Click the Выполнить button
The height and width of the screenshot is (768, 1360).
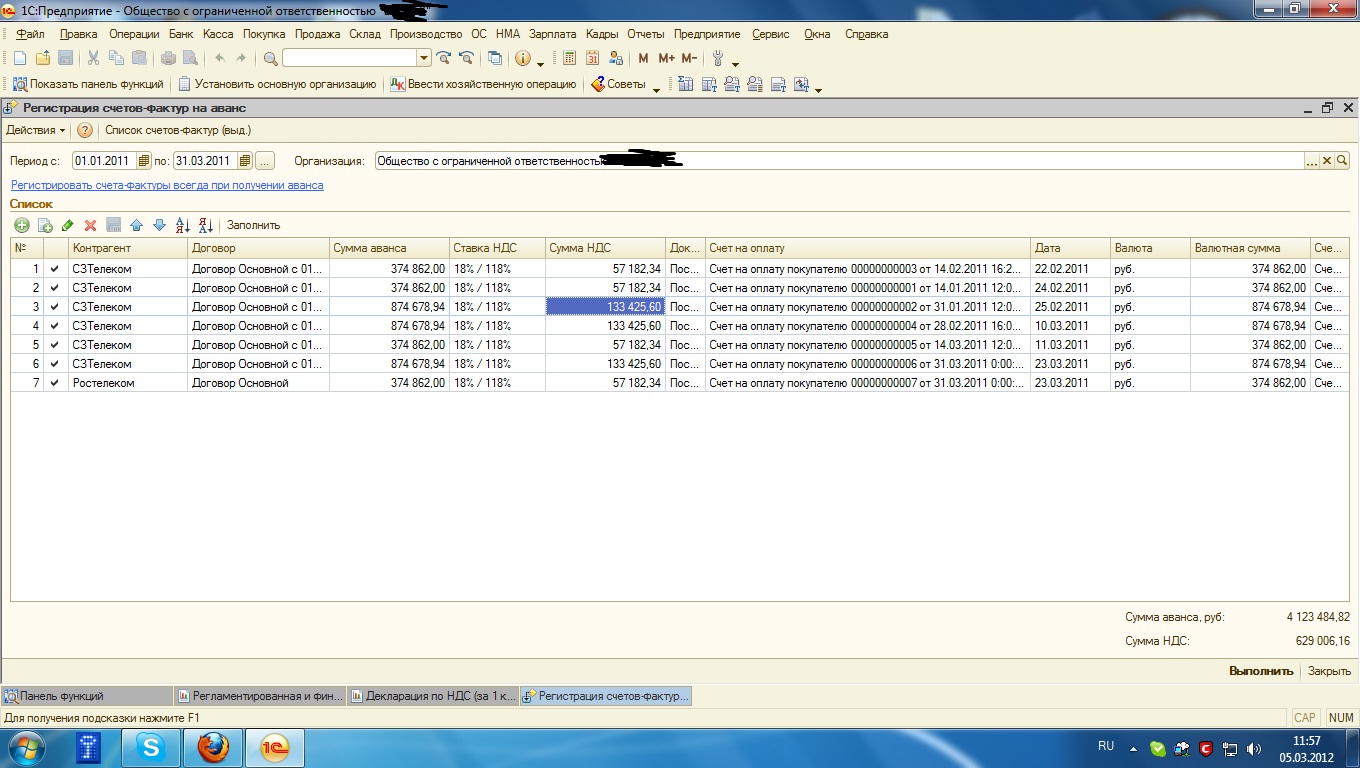[x=1260, y=671]
